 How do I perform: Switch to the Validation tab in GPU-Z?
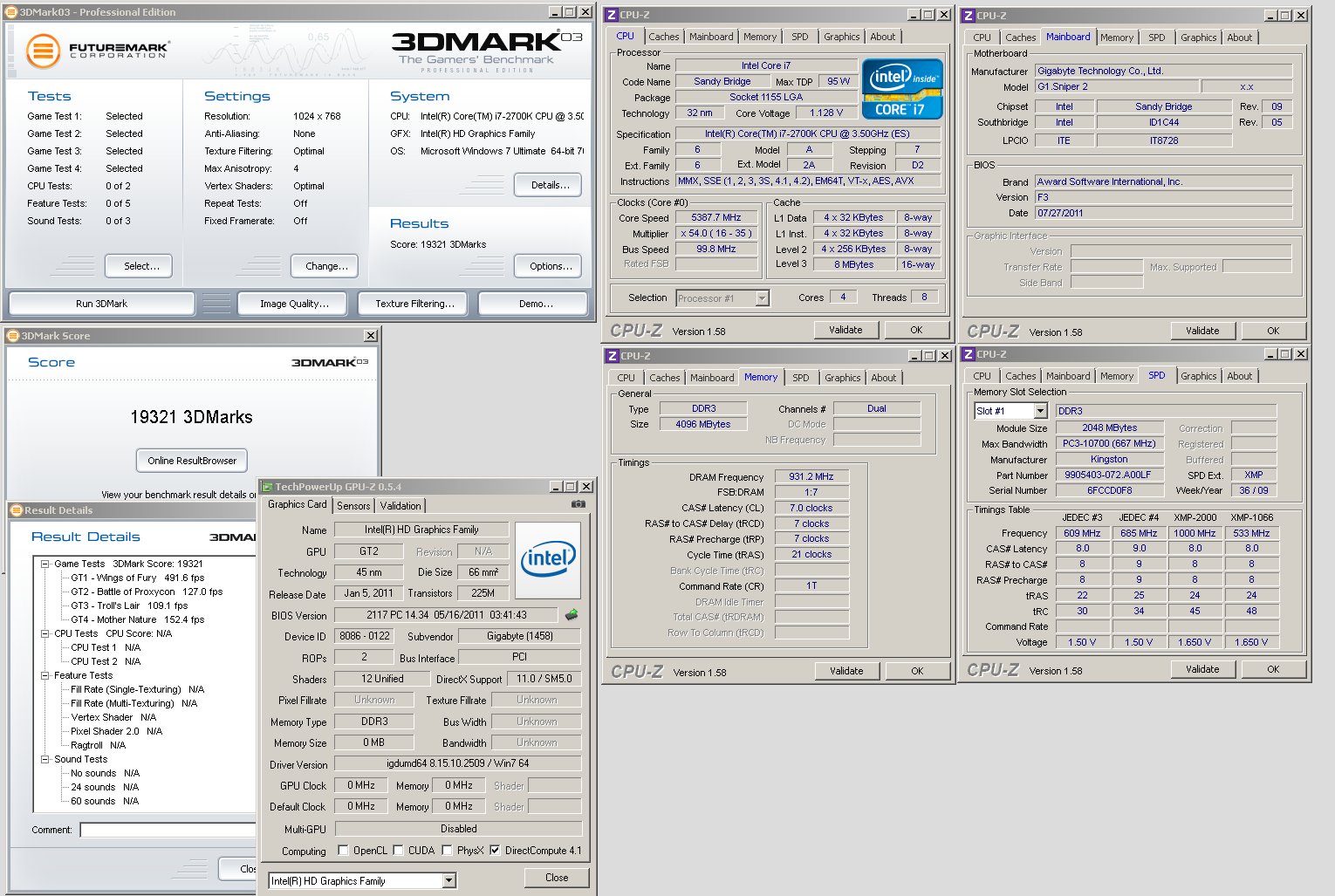(x=400, y=506)
